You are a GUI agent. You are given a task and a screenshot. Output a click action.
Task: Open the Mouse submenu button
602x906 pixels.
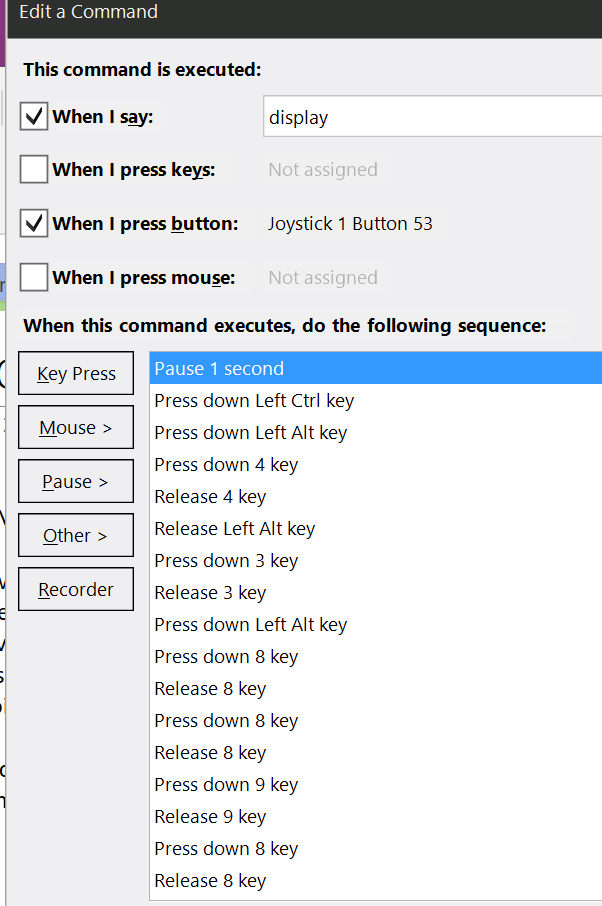tap(76, 427)
